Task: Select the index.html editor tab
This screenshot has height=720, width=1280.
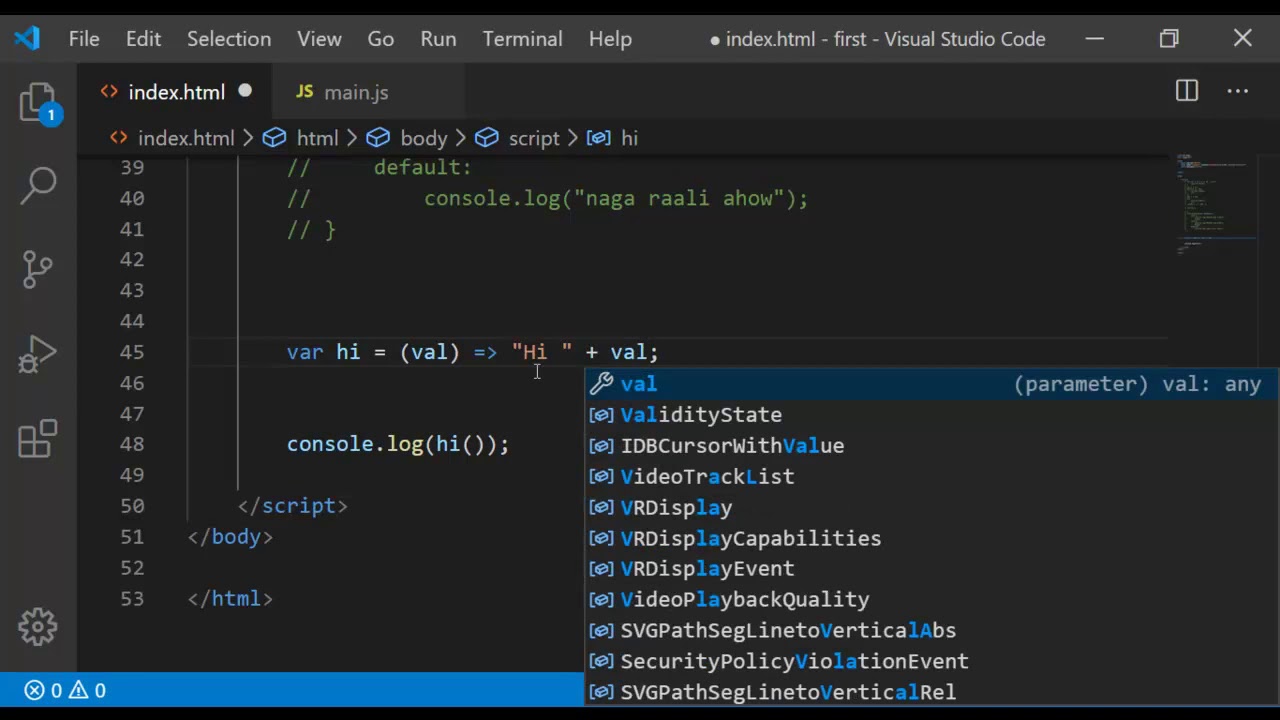Action: (x=176, y=92)
